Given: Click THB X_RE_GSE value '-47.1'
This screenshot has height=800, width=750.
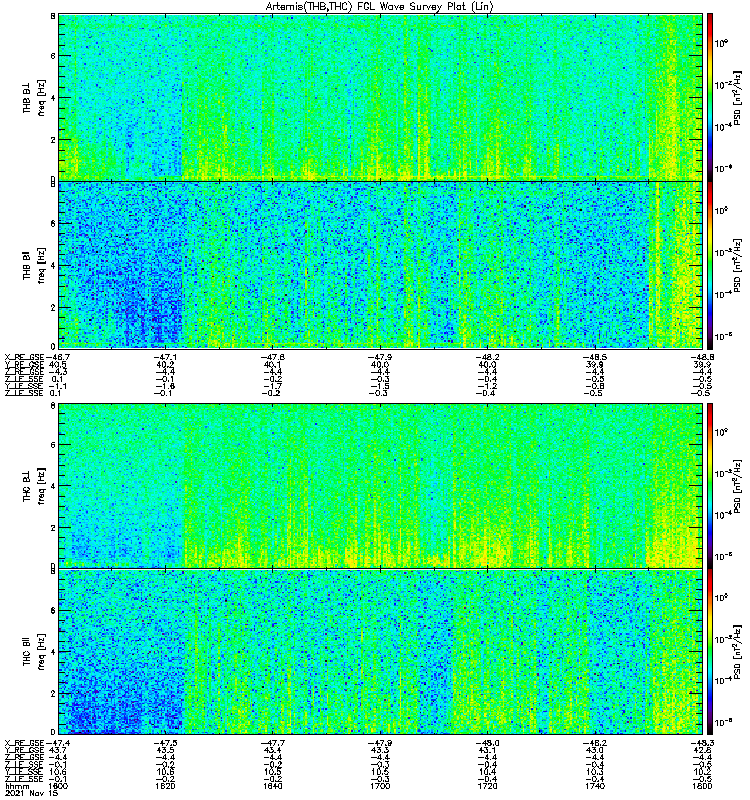Looking at the screenshot, I should [x=165, y=357].
